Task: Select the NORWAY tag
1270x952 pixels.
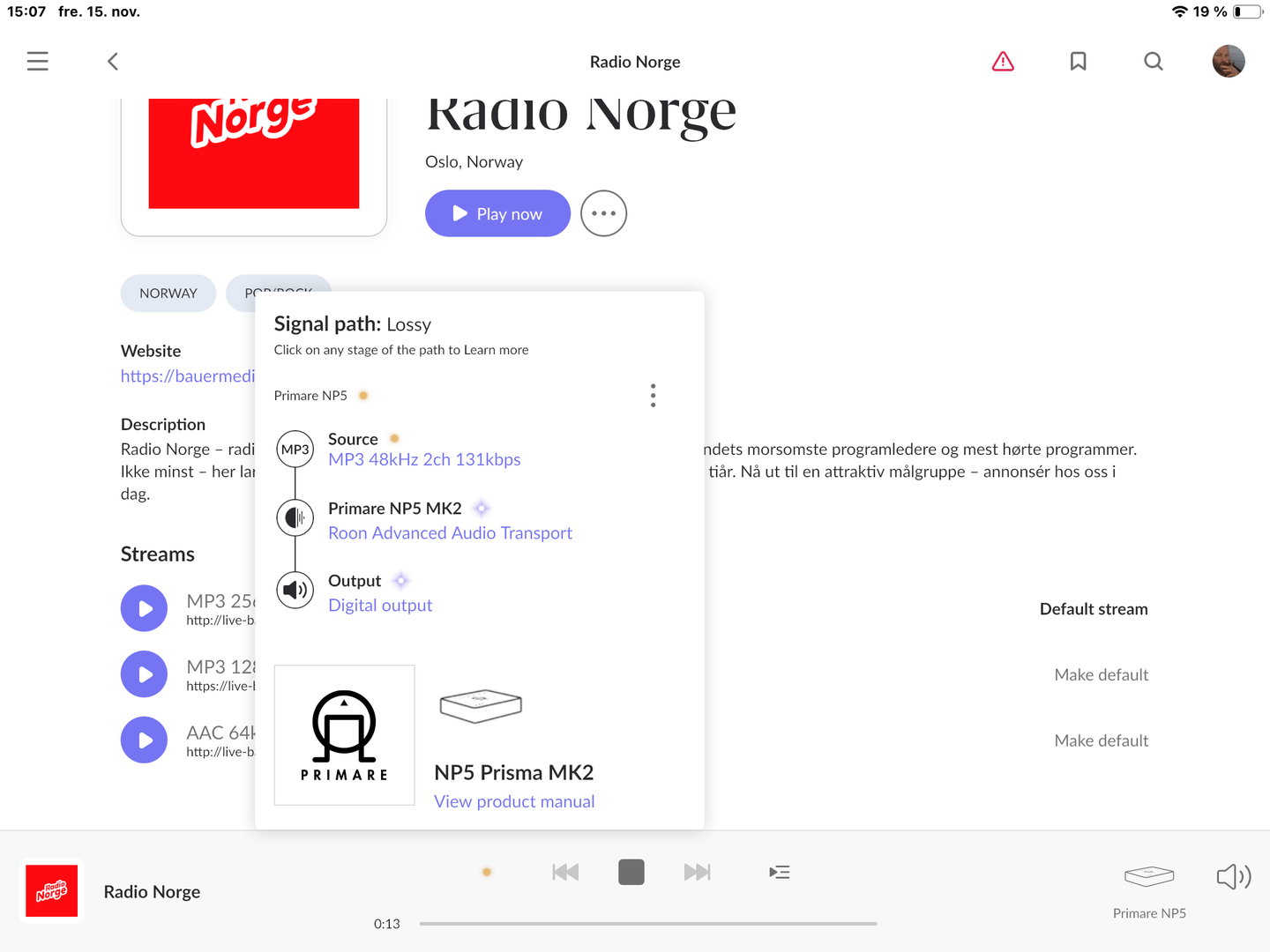Action: click(x=168, y=294)
